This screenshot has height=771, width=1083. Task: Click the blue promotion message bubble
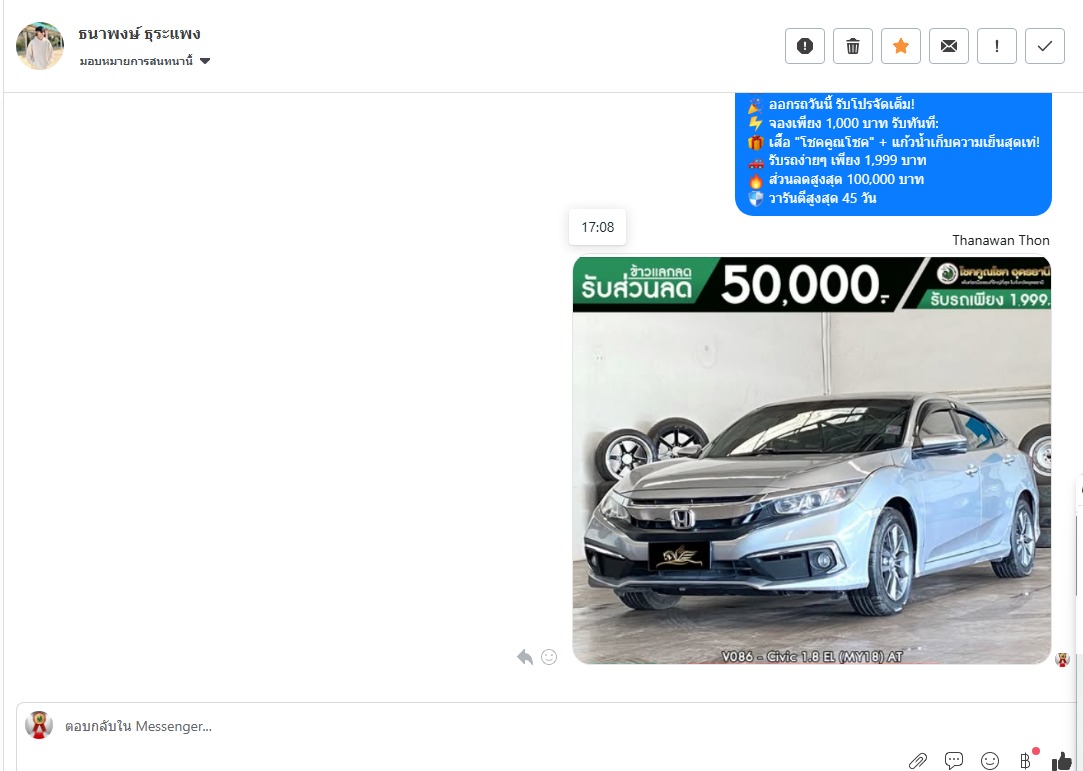[x=893, y=154]
